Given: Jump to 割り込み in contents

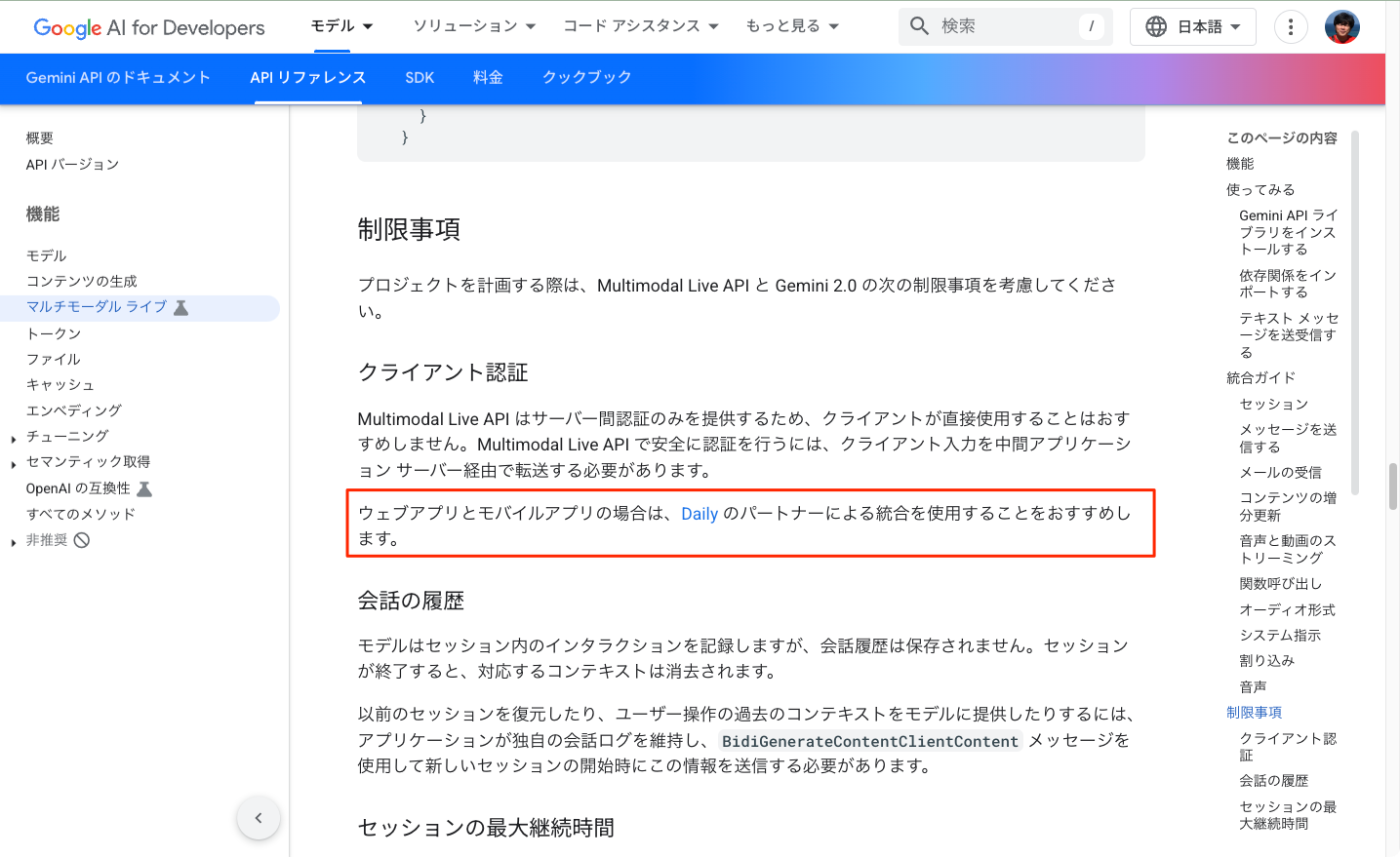Looking at the screenshot, I should (1267, 660).
